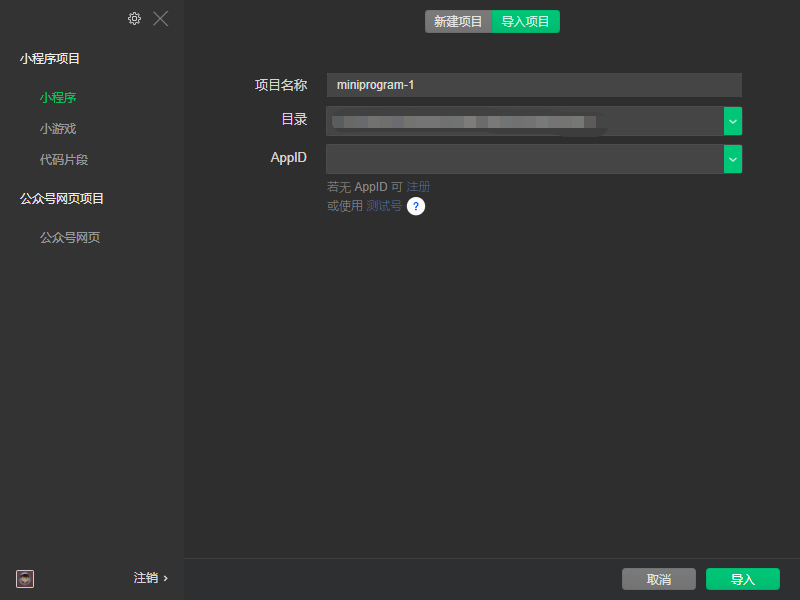
Task: Open the 目录 dropdown arrow
Action: pyautogui.click(x=733, y=121)
